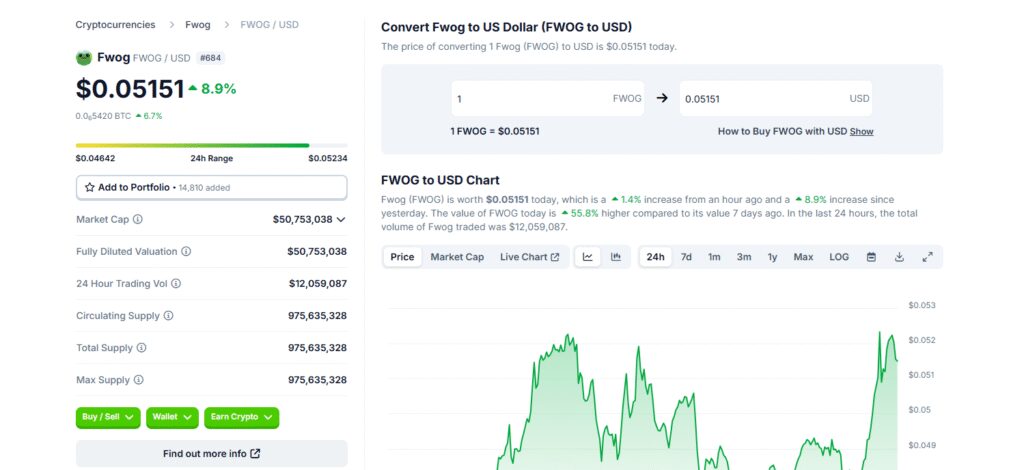The height and width of the screenshot is (470, 1024).
Task: Click the Market Cap info icon
Action: (138, 219)
